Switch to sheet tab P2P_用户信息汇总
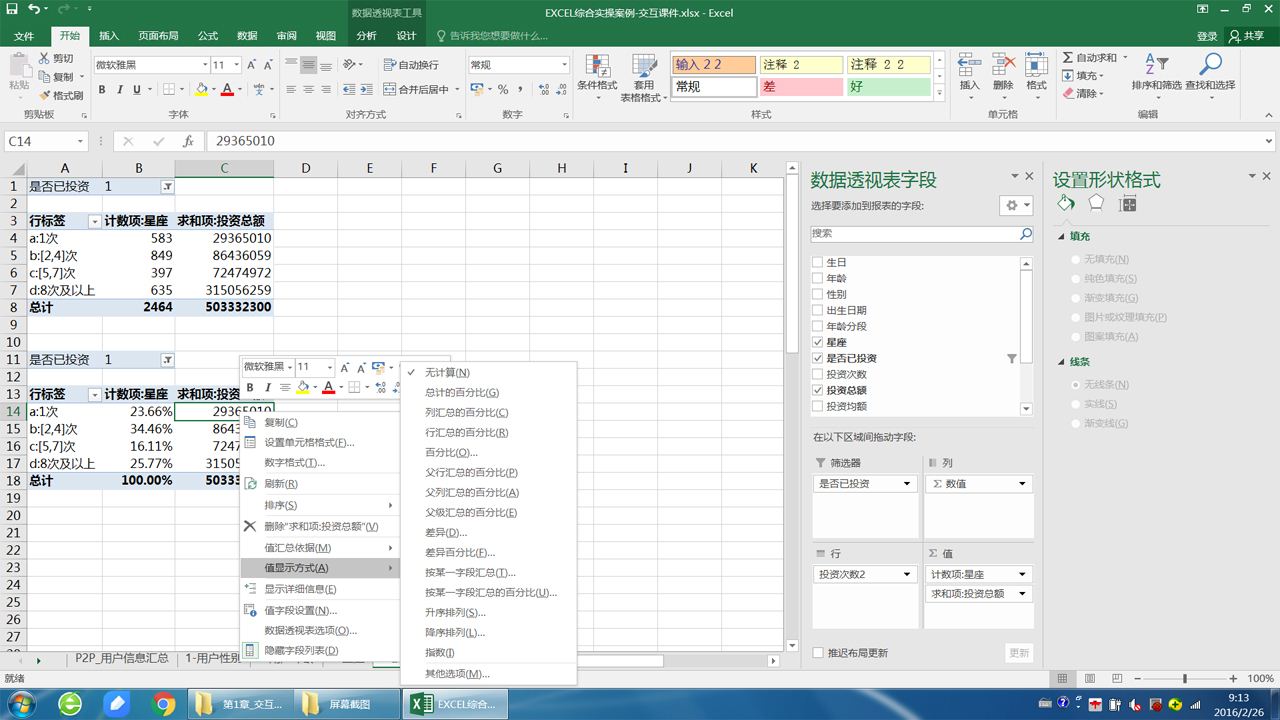Viewport: 1280px width, 720px height. point(122,659)
